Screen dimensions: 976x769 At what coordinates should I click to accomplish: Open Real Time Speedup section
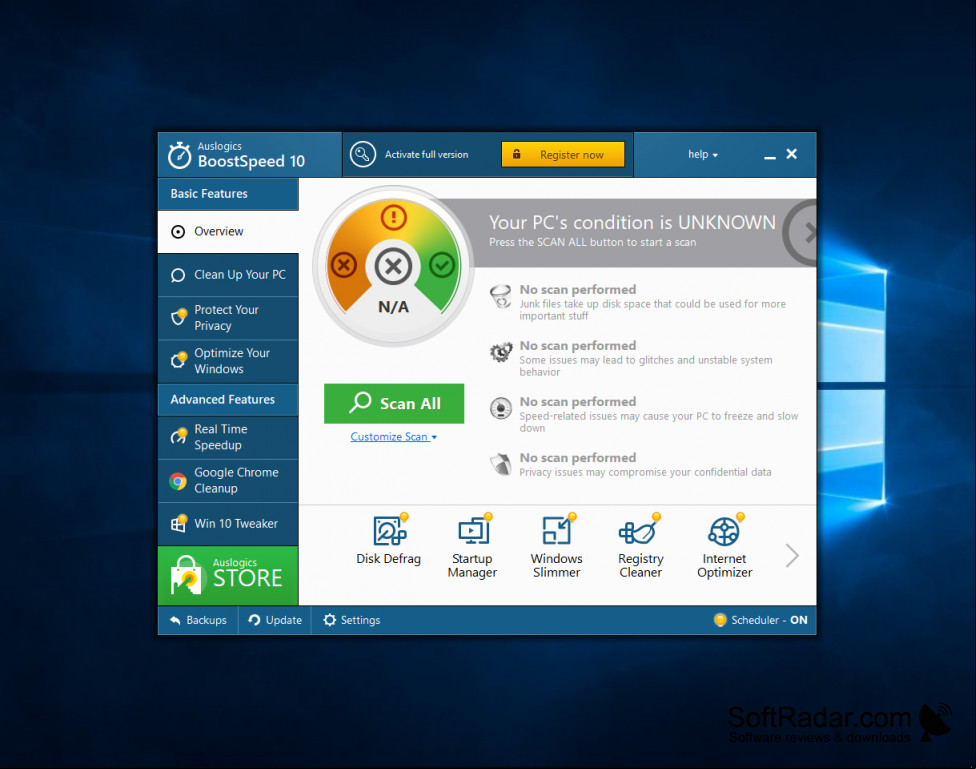coord(228,437)
